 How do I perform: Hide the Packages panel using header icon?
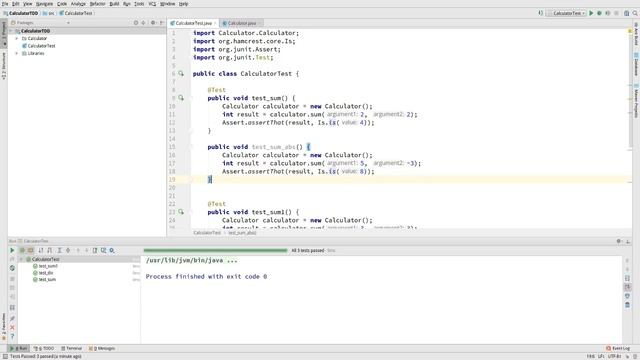tap(162, 23)
